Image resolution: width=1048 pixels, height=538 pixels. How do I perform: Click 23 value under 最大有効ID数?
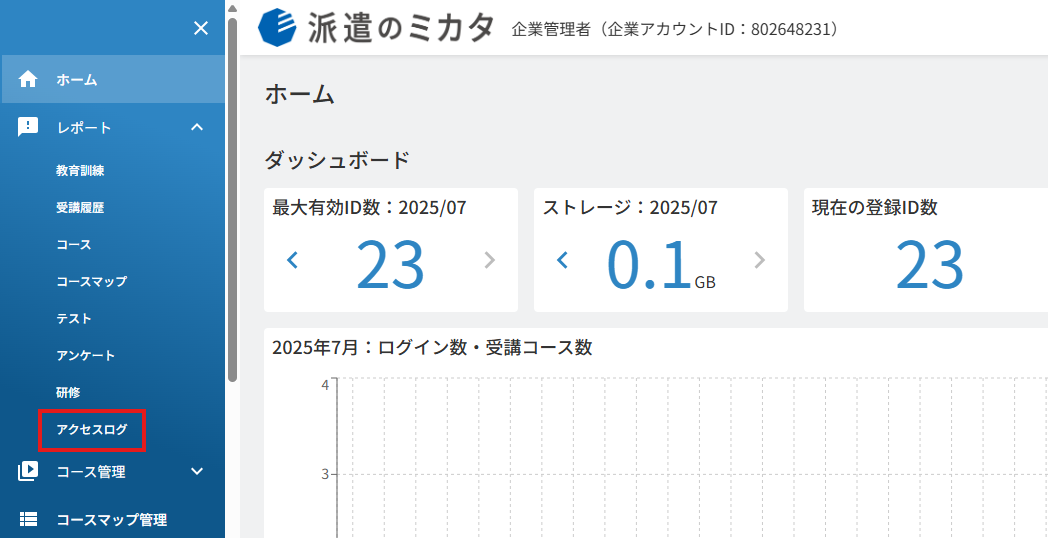pos(390,265)
